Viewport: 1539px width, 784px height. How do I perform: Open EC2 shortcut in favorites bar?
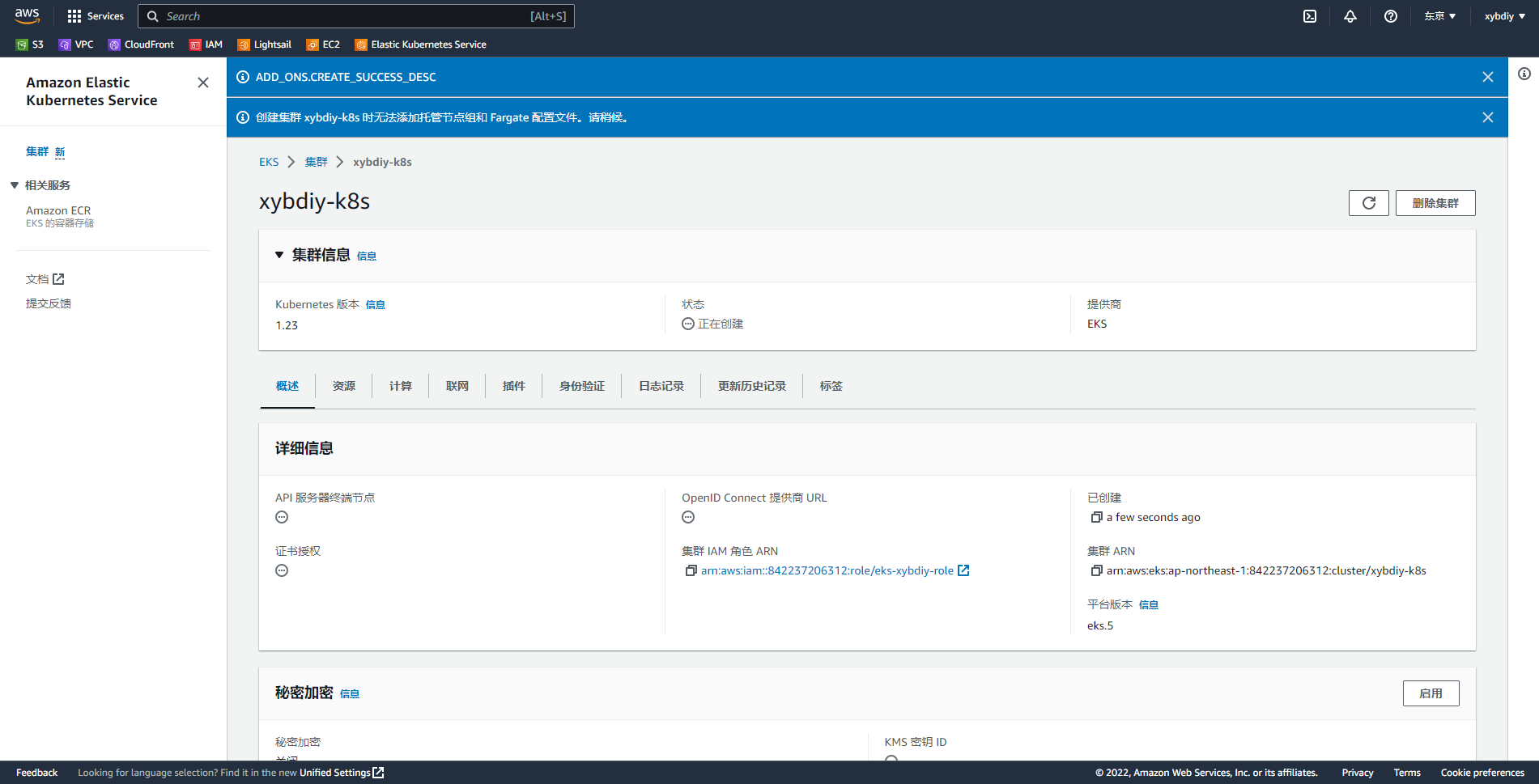click(323, 44)
